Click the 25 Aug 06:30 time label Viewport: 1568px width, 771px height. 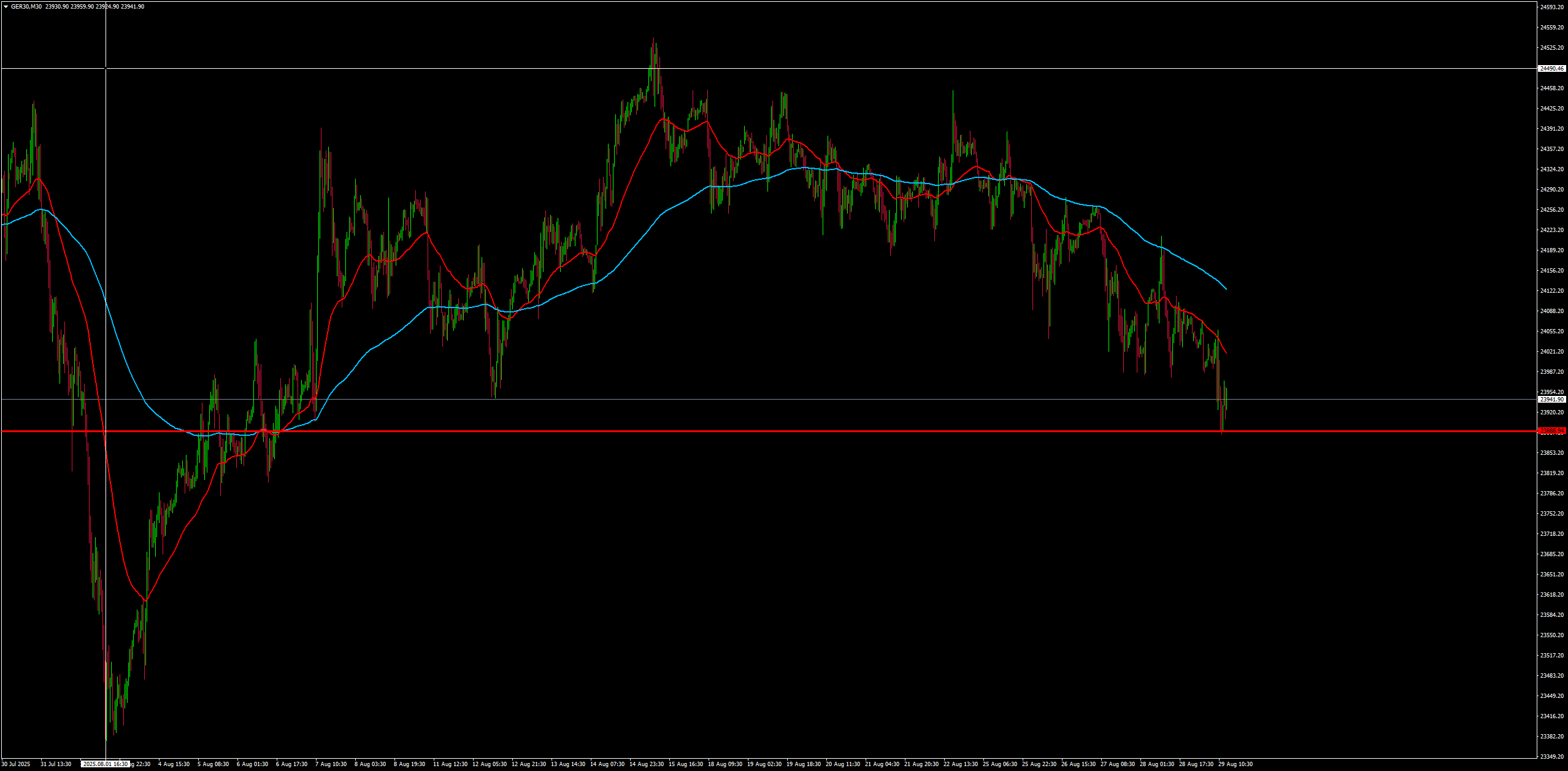[x=1000, y=764]
